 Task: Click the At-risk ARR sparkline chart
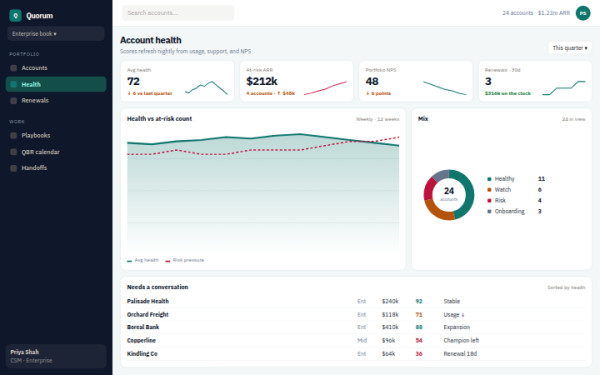(325, 88)
